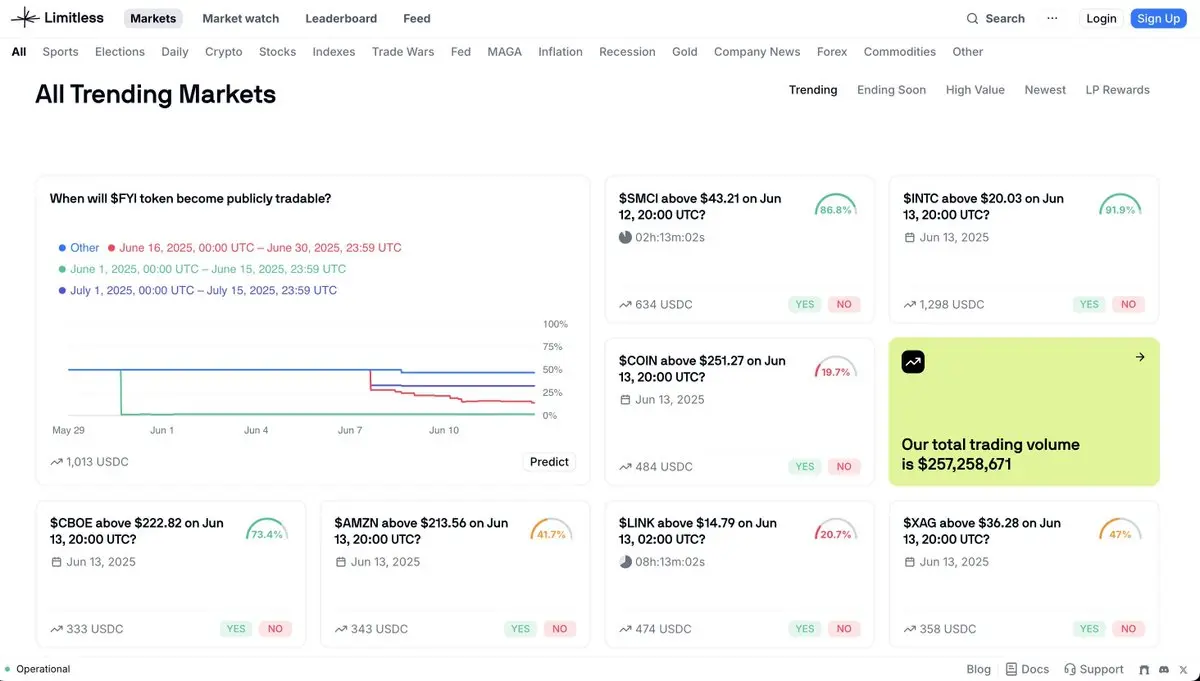Click the Limitless logo icon

pos(24,18)
